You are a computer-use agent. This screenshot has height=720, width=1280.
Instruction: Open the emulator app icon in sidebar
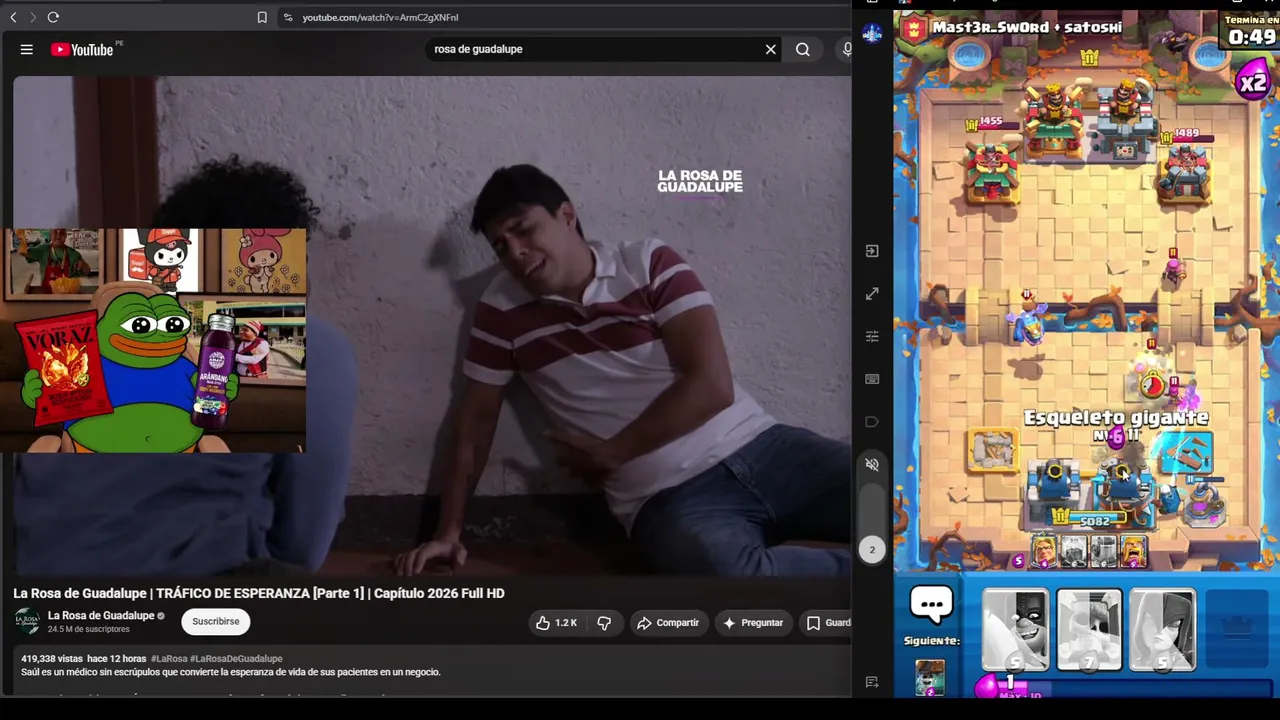[872, 33]
